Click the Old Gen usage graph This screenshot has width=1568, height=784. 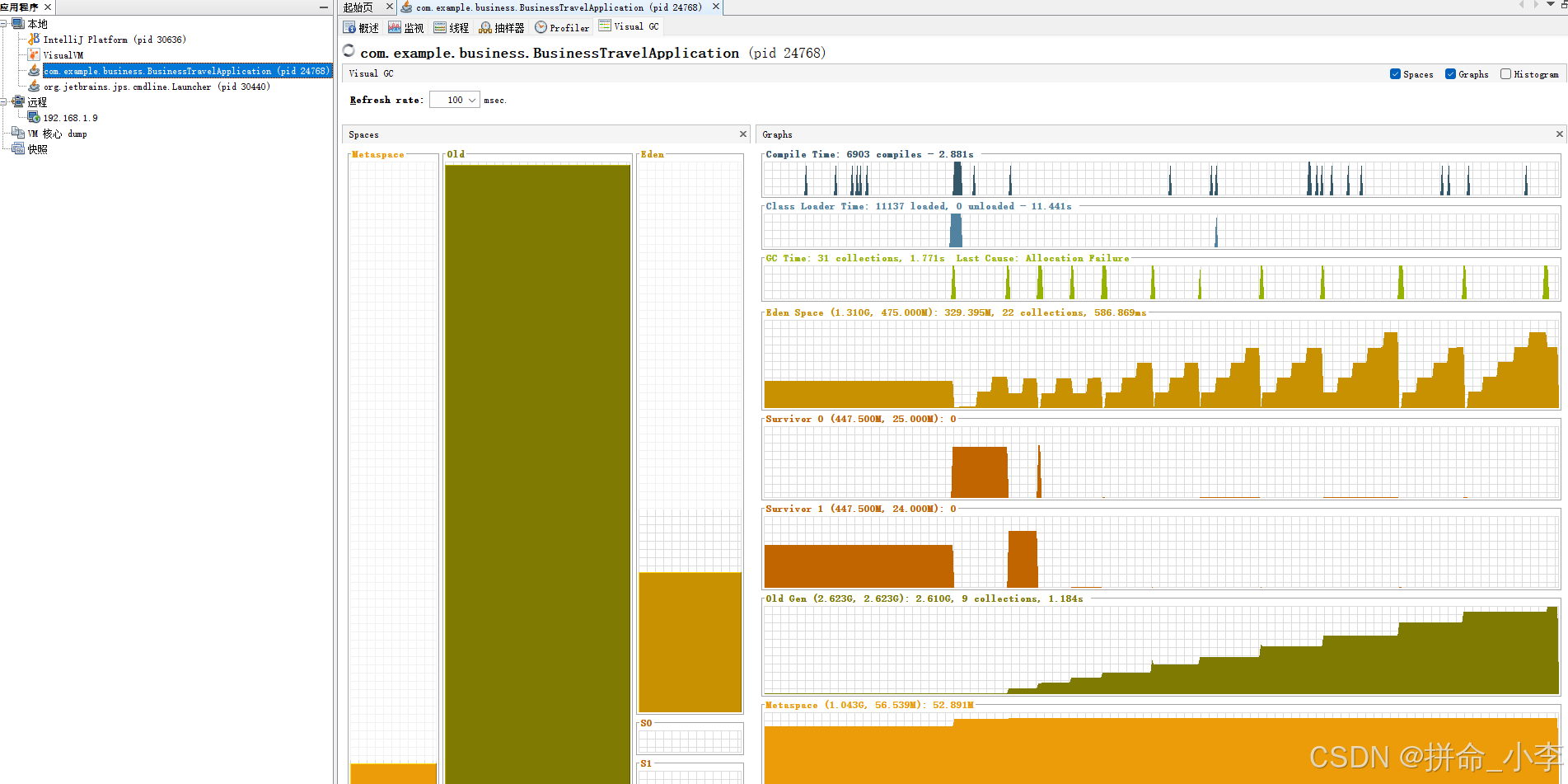(1161, 650)
